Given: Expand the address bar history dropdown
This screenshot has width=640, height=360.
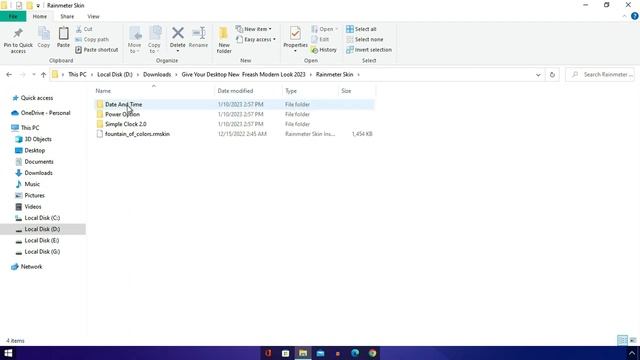Looking at the screenshot, I should coord(538,75).
